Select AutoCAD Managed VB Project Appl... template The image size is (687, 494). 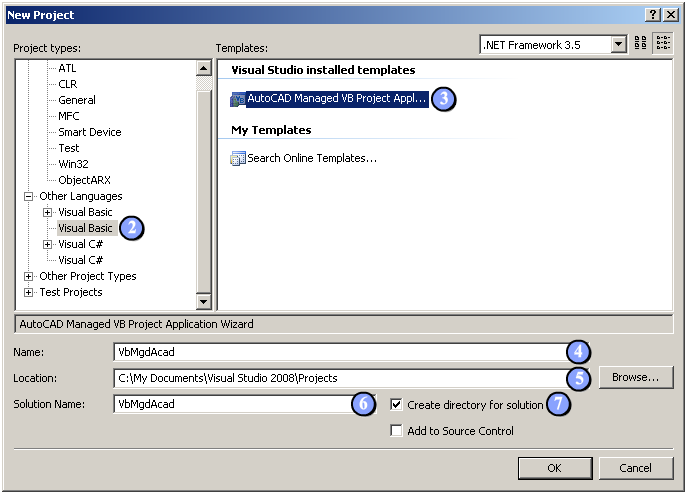click(337, 99)
